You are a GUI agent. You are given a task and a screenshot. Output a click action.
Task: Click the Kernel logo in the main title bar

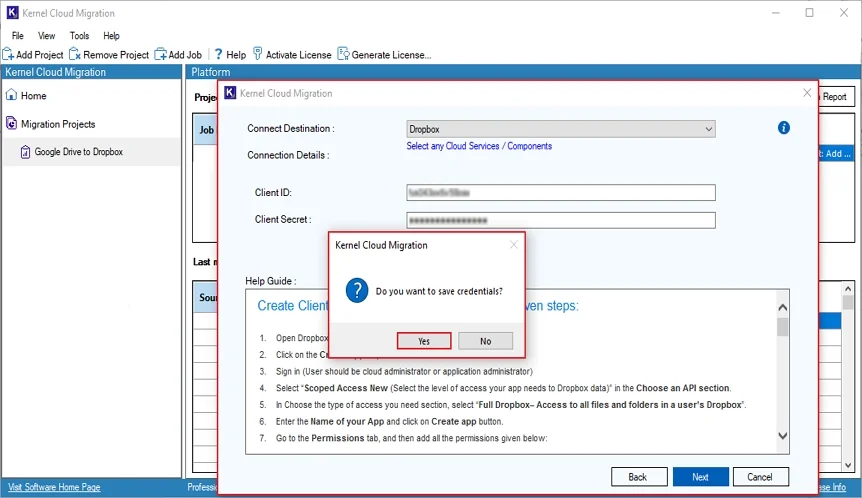tap(12, 13)
